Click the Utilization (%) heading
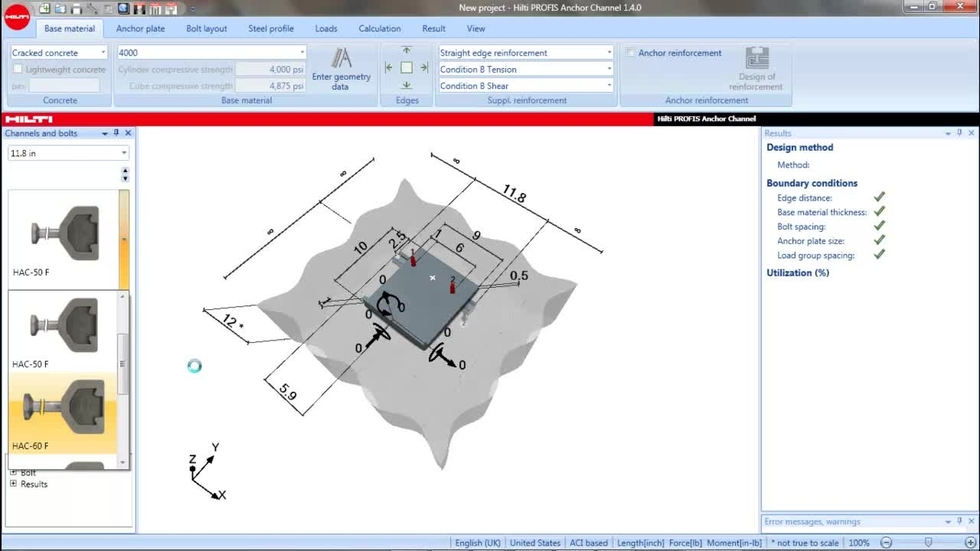Image resolution: width=980 pixels, height=551 pixels. [798, 273]
